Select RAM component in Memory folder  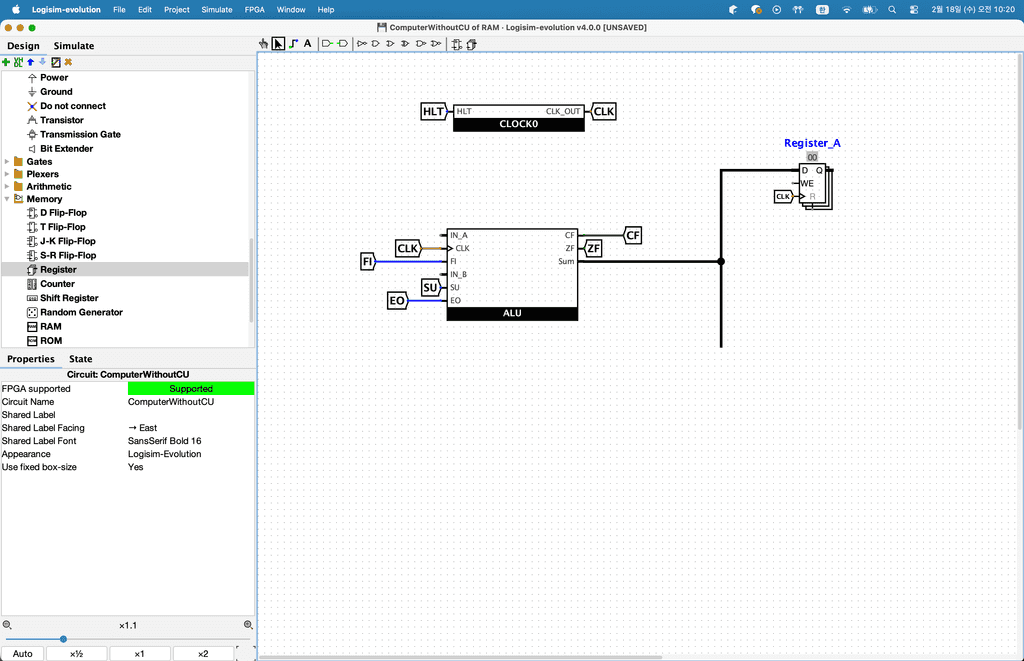50,327
